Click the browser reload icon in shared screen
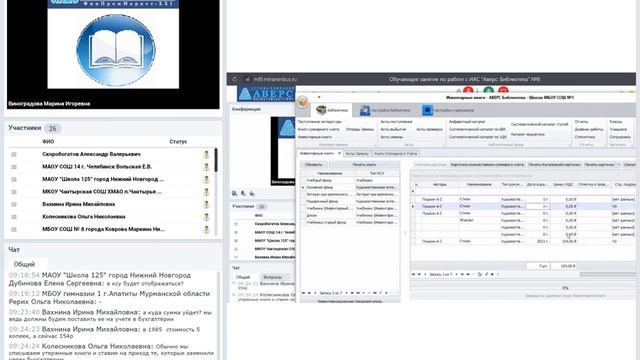The height and width of the screenshot is (360, 640). point(235,79)
